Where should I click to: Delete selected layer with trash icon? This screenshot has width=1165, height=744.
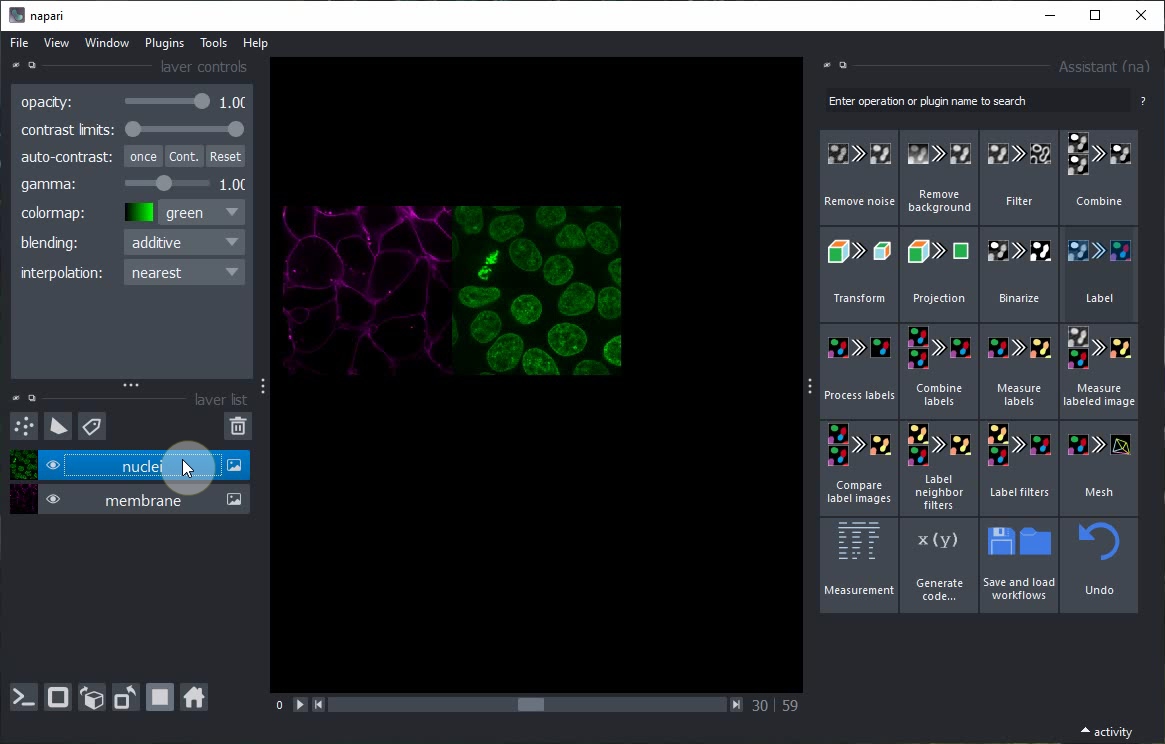tap(237, 427)
